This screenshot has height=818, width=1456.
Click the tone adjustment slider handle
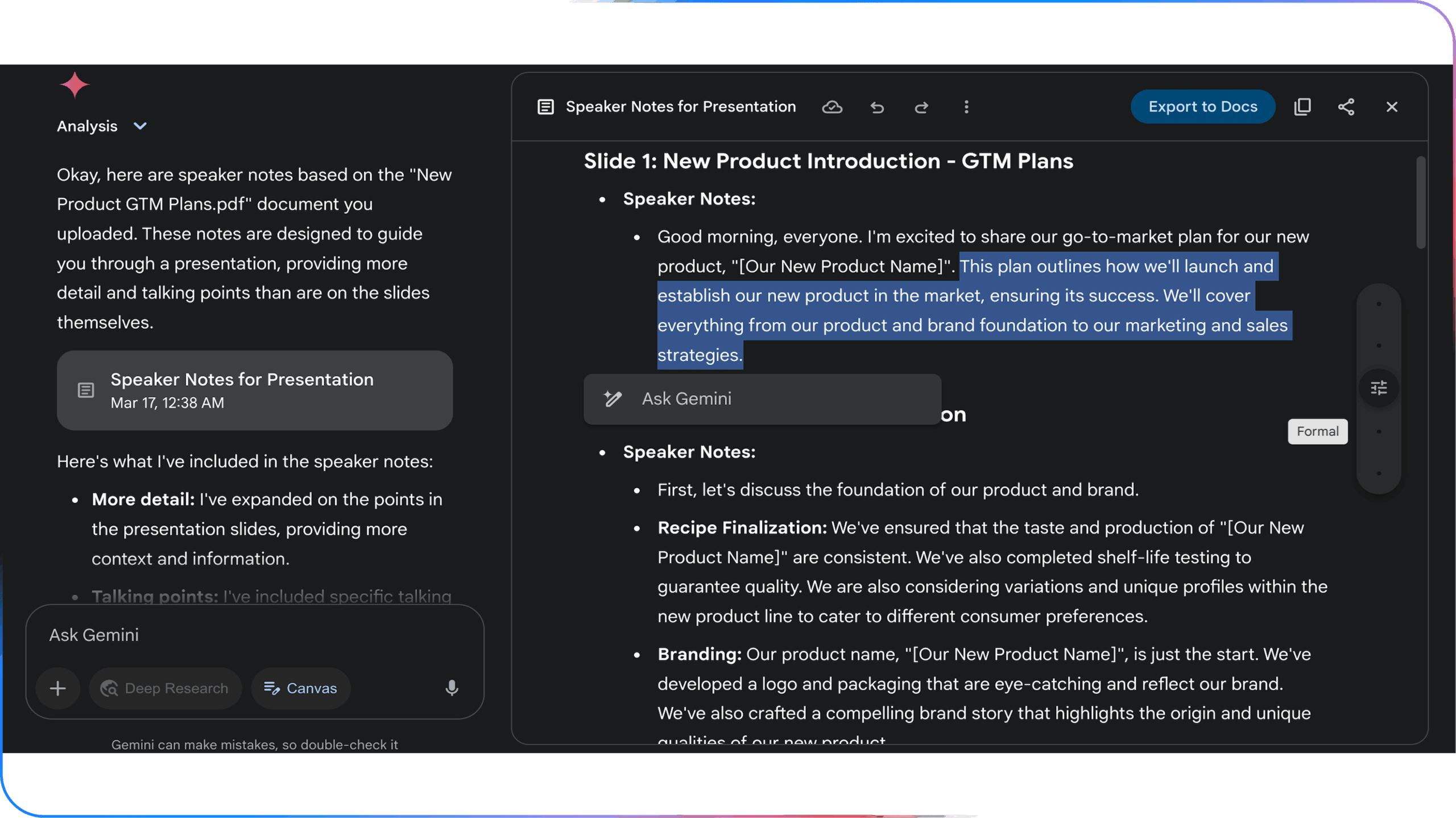pyautogui.click(x=1379, y=388)
